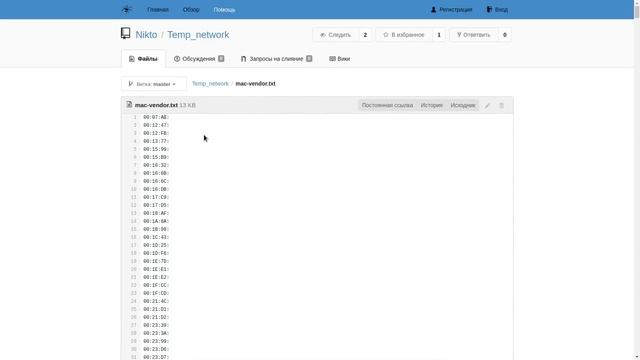Click Temp_network in the breadcrumb path
Viewport: 640px width, 360px height.
[x=210, y=84]
